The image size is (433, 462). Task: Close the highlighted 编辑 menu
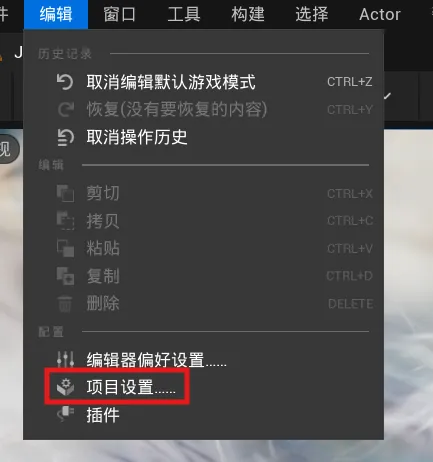[x=56, y=14]
